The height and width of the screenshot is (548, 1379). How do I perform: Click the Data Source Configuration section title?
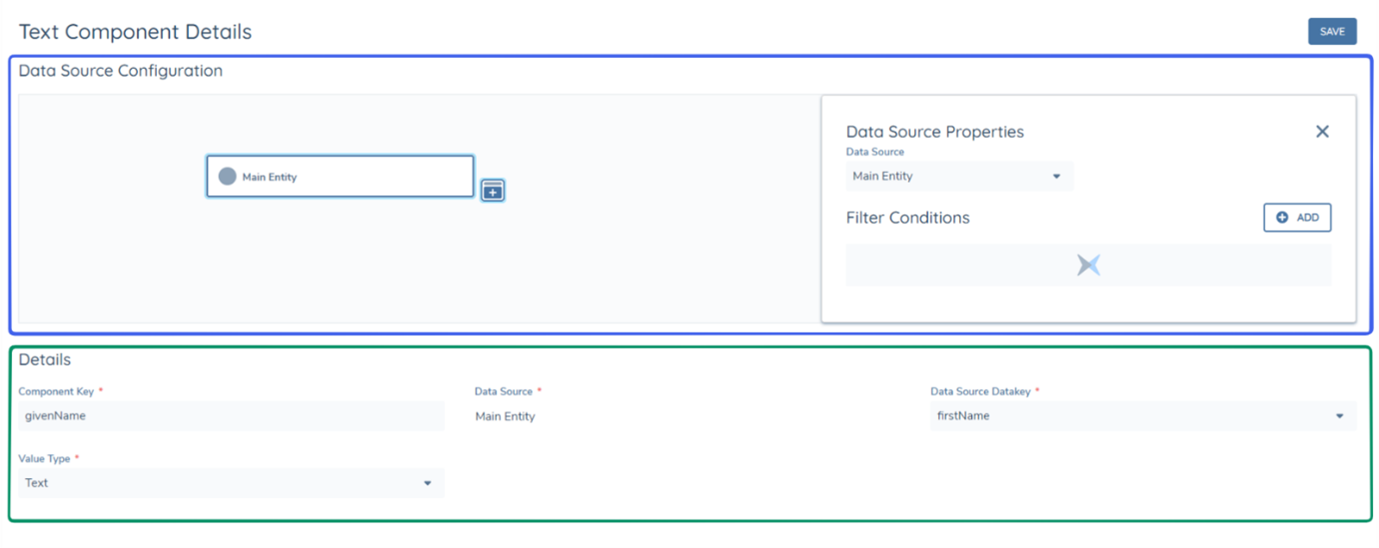point(120,71)
